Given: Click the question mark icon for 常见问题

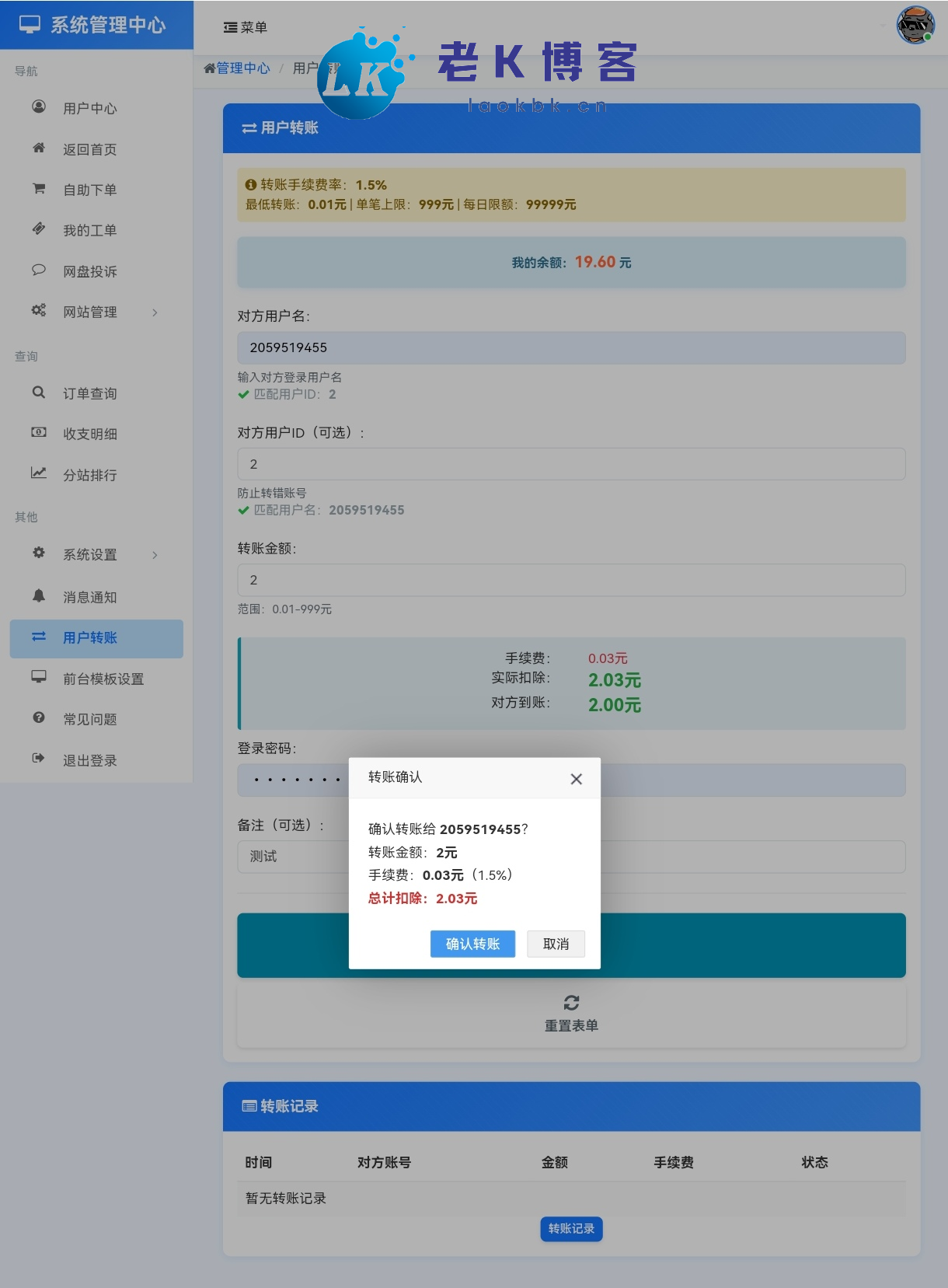Looking at the screenshot, I should coord(38,717).
